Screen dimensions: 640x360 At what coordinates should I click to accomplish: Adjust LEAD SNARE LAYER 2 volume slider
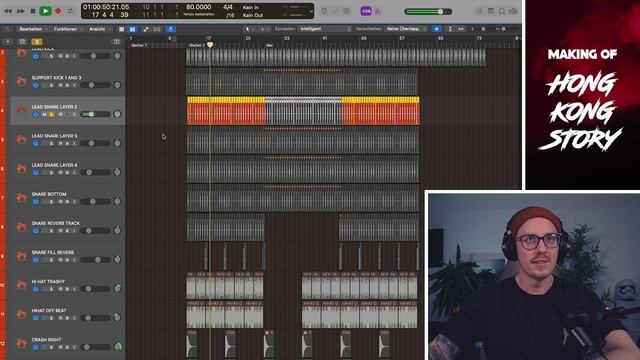96,114
